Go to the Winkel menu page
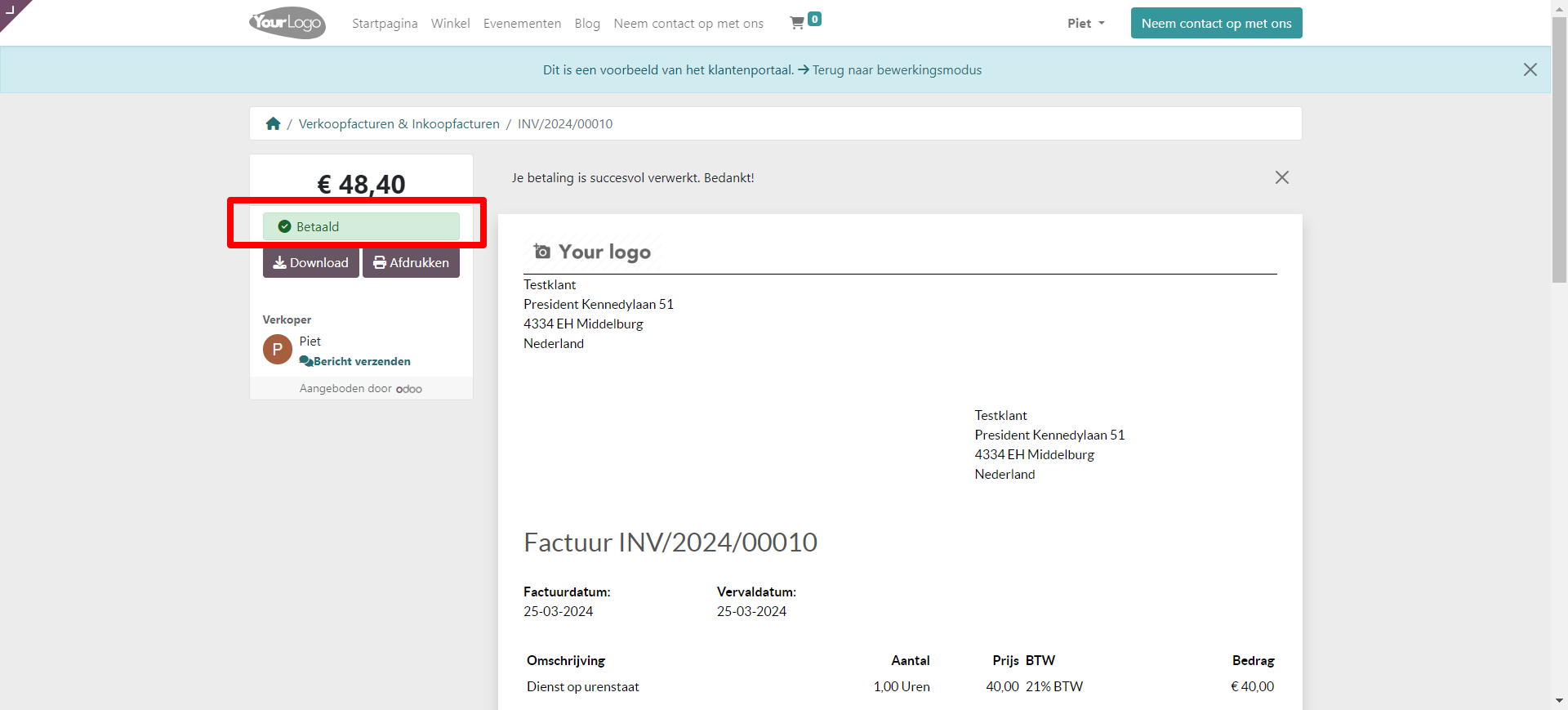1568x710 pixels. click(450, 23)
